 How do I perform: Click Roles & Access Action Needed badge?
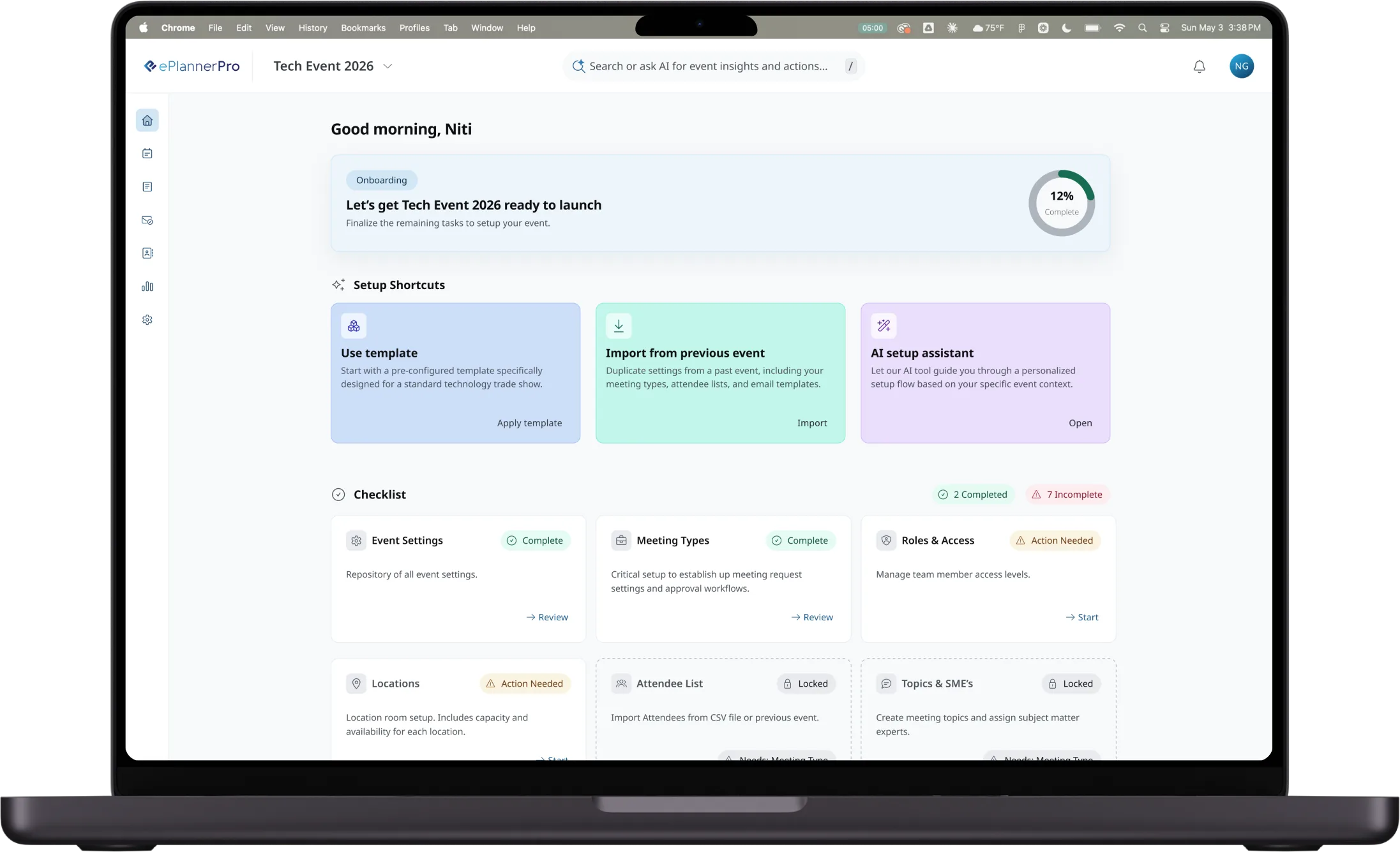1055,541
